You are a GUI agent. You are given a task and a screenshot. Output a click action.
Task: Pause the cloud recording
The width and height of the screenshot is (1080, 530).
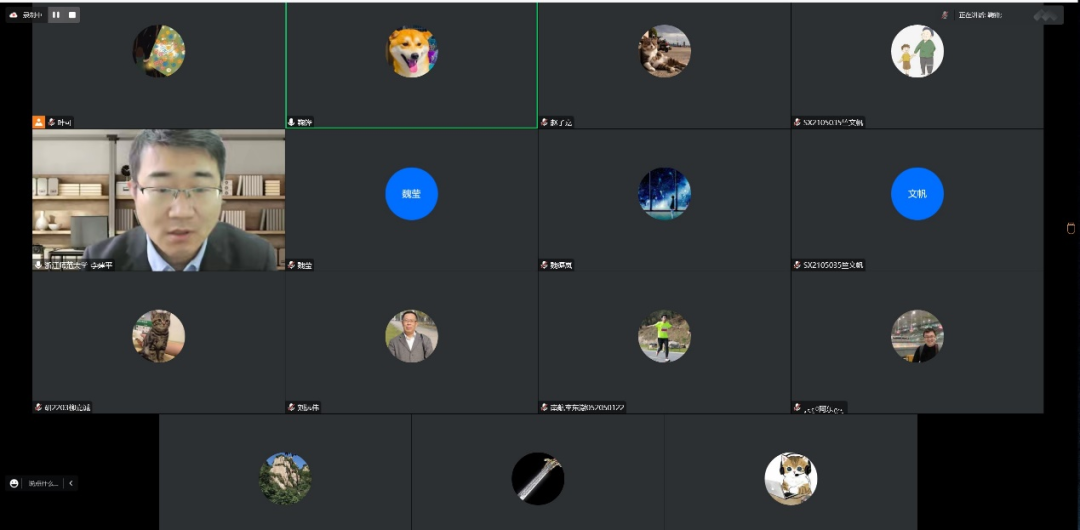[55, 15]
